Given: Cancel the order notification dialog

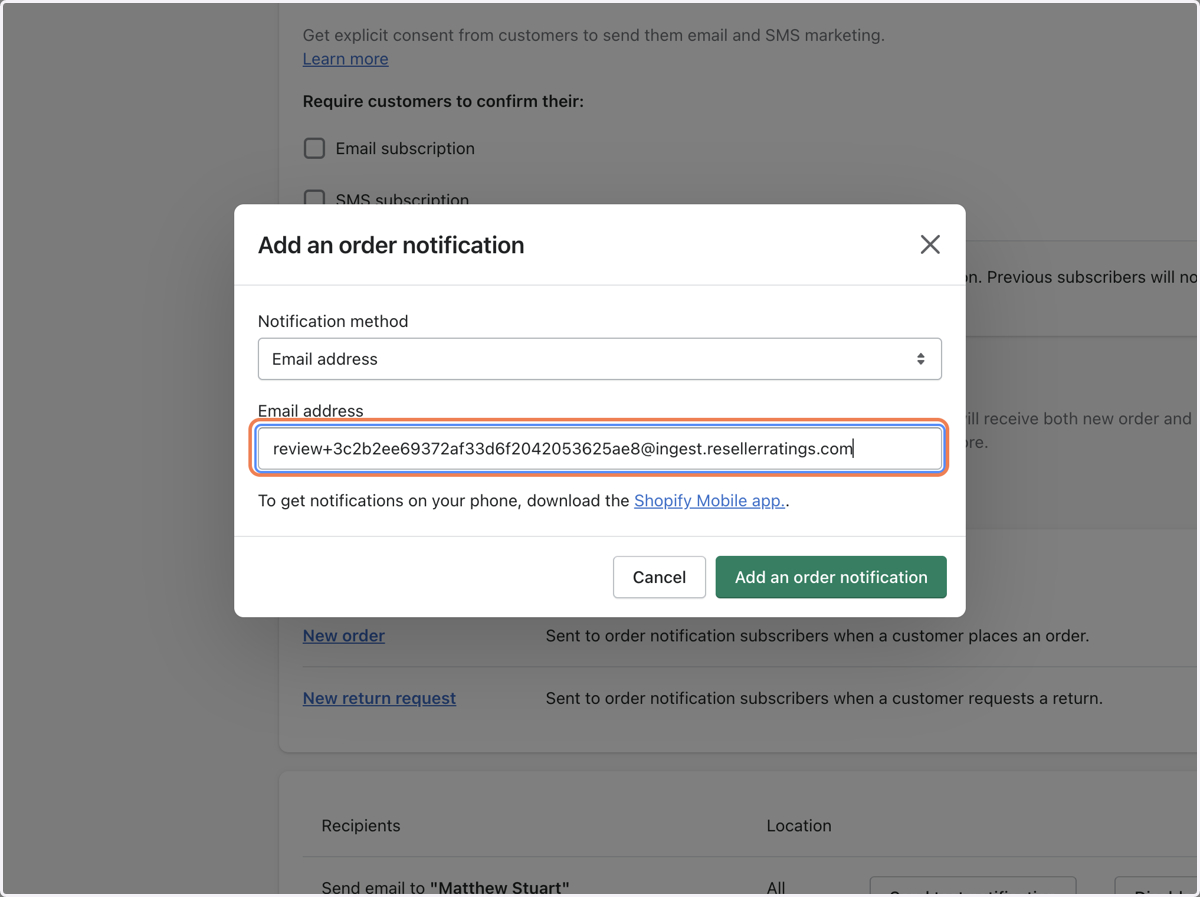Looking at the screenshot, I should point(659,577).
